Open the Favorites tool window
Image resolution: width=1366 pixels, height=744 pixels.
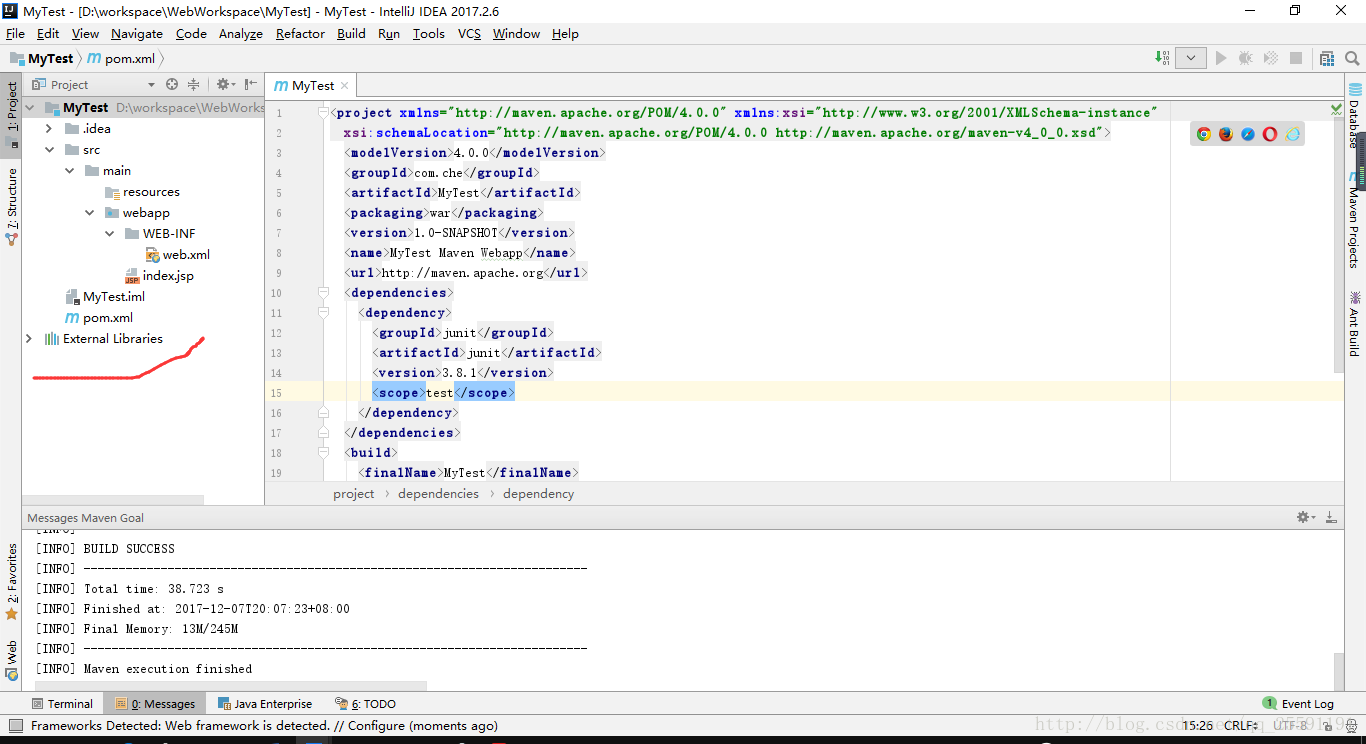click(12, 582)
